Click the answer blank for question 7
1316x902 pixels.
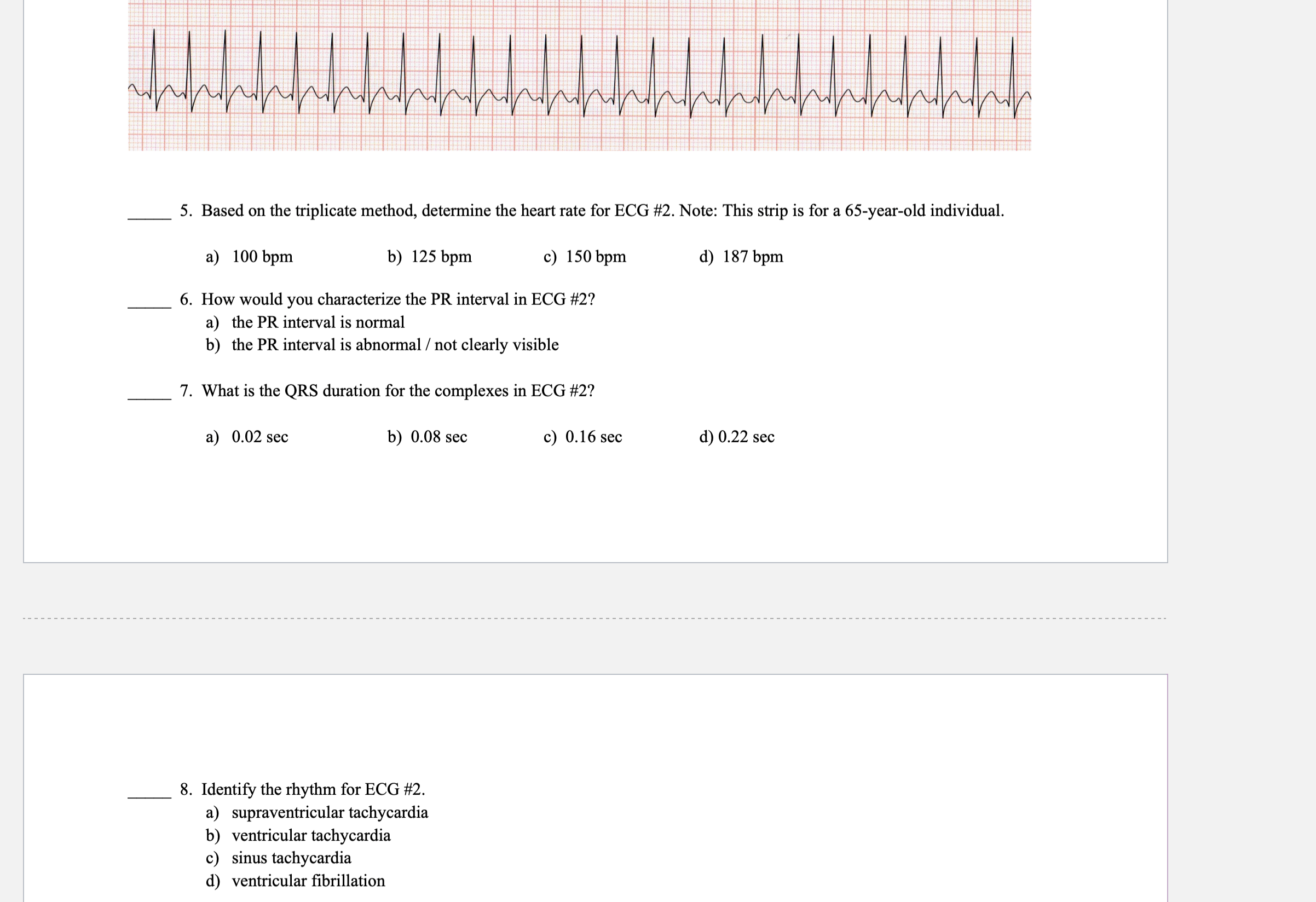[149, 395]
